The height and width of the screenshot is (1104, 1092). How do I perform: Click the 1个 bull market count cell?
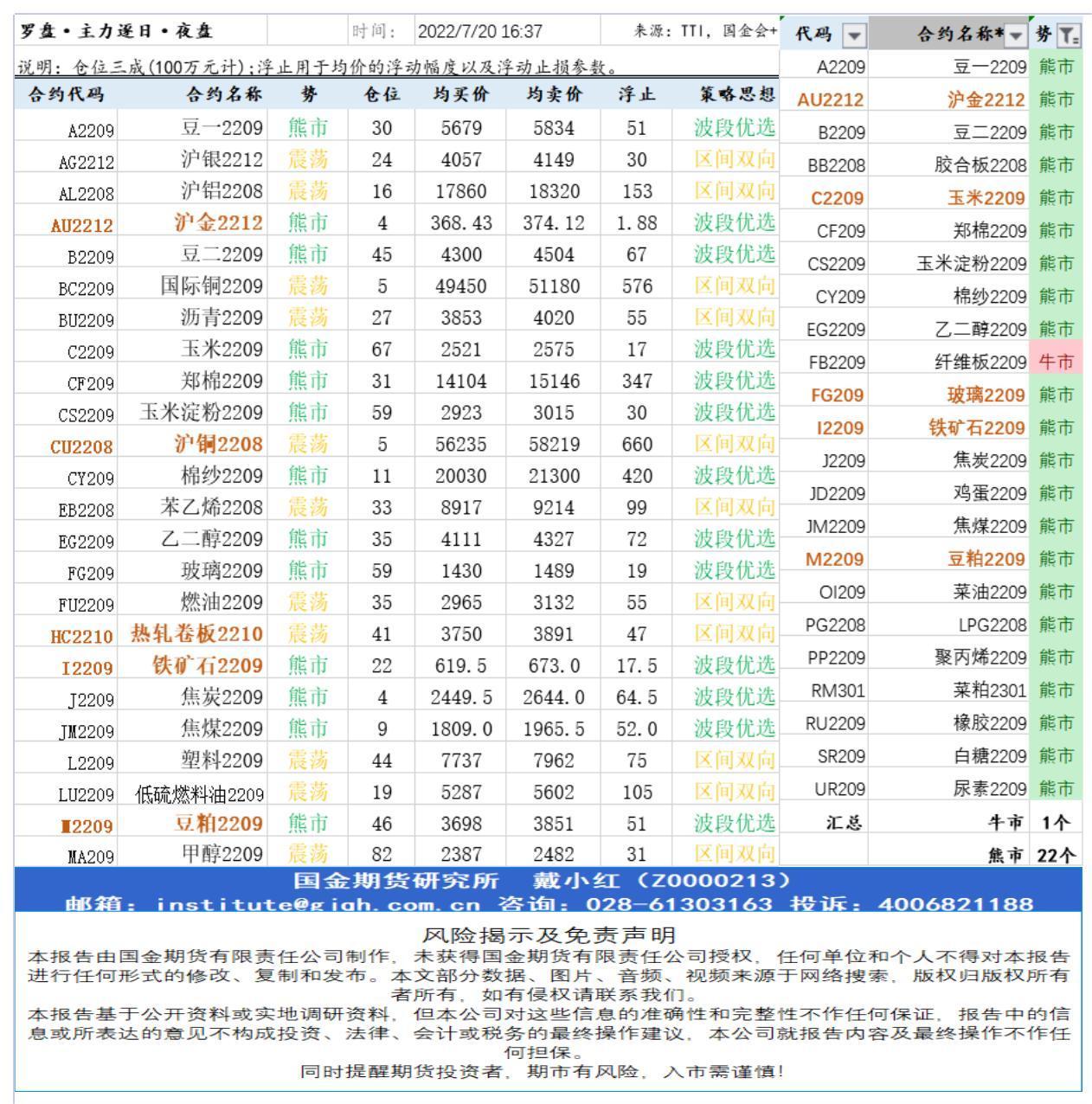pyautogui.click(x=1057, y=822)
